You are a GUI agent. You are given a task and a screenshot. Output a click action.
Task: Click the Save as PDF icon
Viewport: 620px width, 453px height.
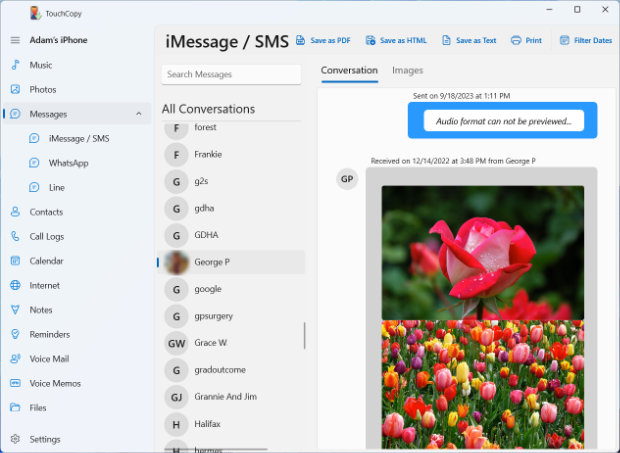point(301,40)
